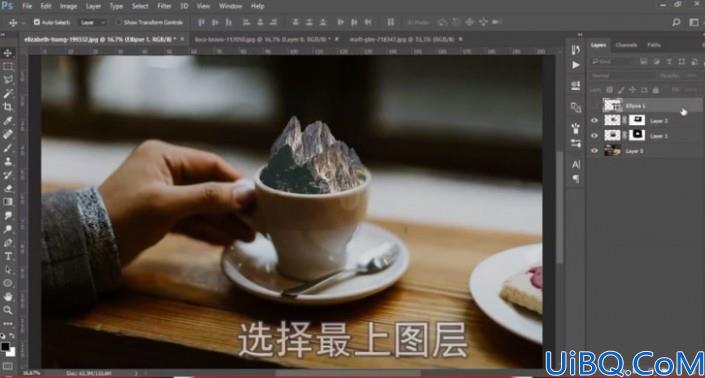Select the Brush tool
The height and width of the screenshot is (378, 705).
click(x=8, y=147)
